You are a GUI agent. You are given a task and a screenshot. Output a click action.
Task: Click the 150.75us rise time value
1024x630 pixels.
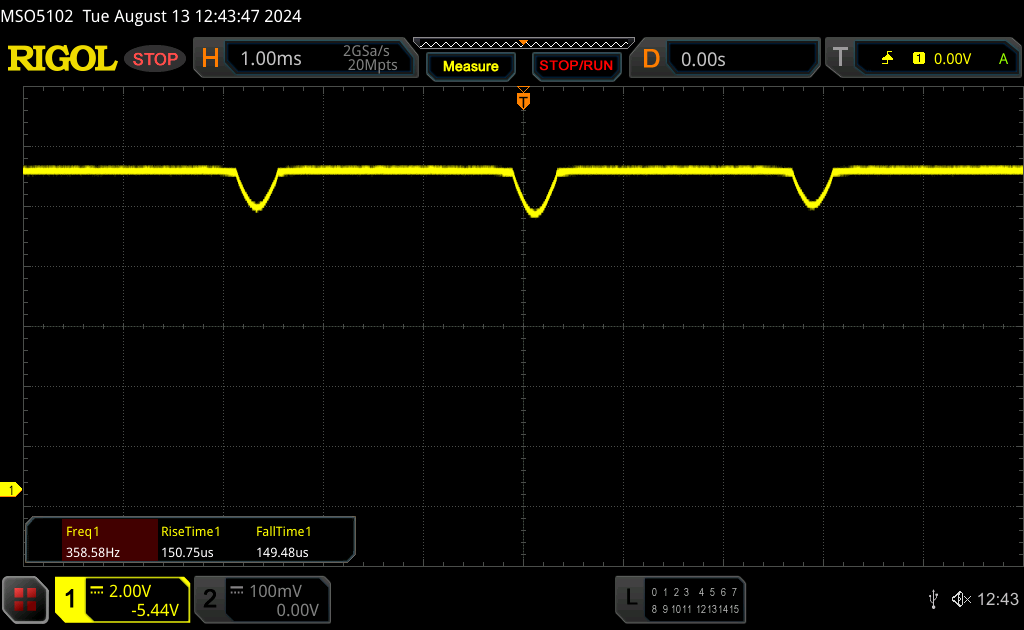(187, 552)
